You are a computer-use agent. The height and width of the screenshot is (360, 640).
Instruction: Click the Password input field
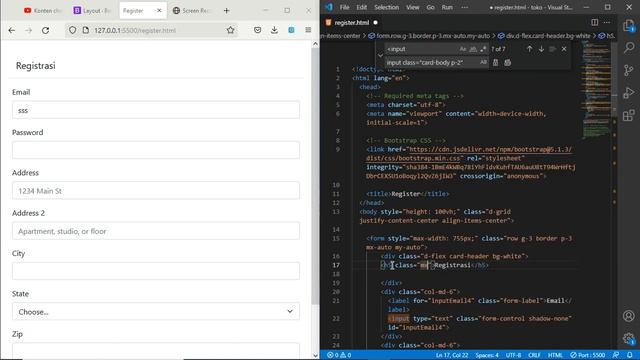156,150
